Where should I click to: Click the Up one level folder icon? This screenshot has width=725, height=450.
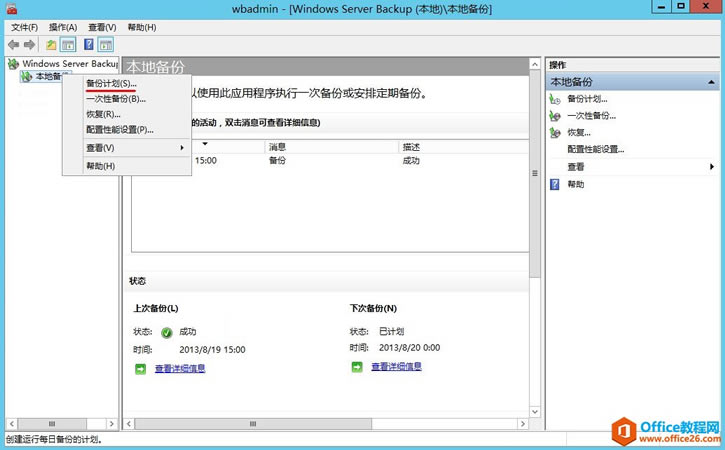point(51,45)
